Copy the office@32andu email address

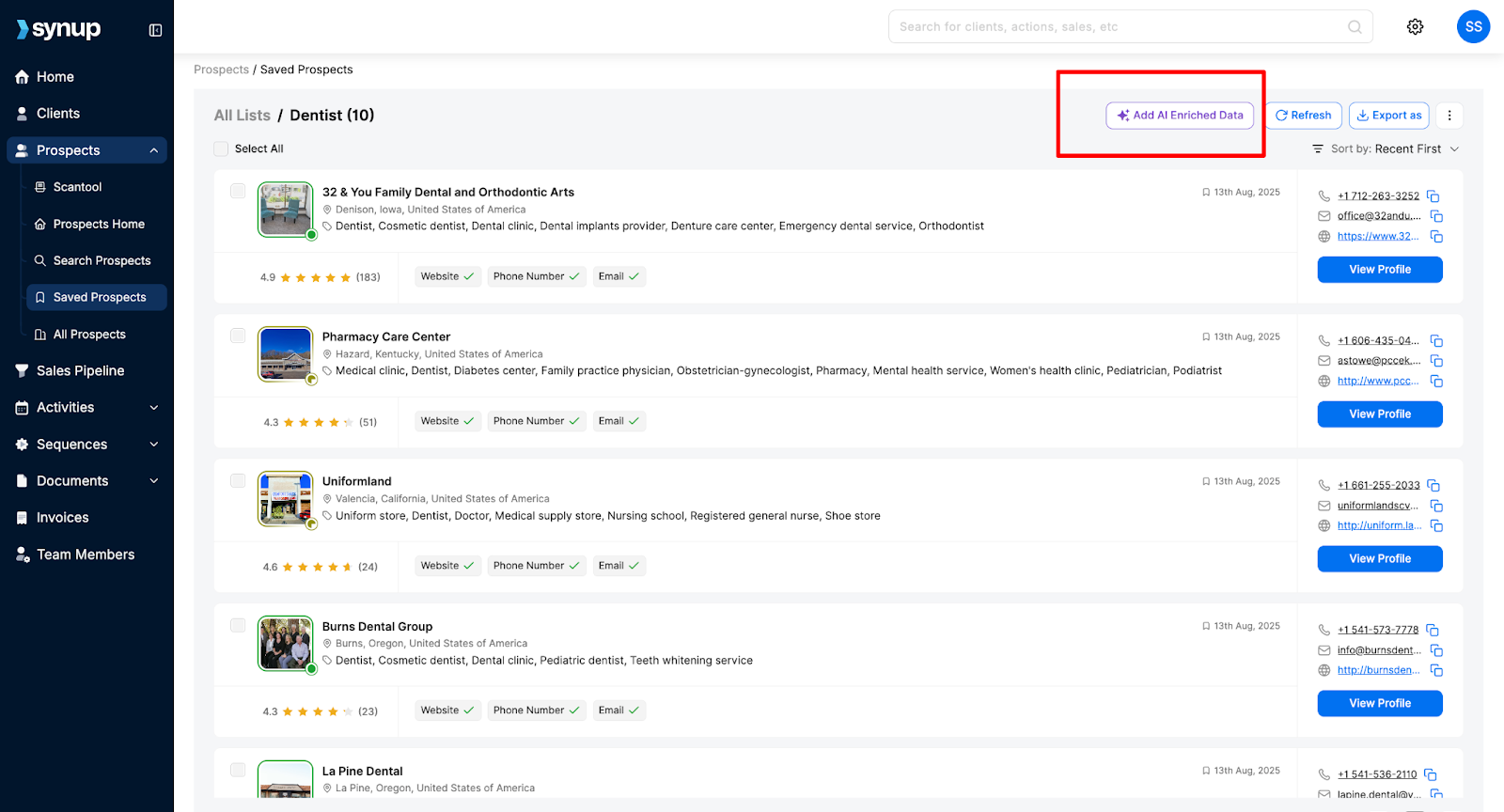click(1436, 216)
